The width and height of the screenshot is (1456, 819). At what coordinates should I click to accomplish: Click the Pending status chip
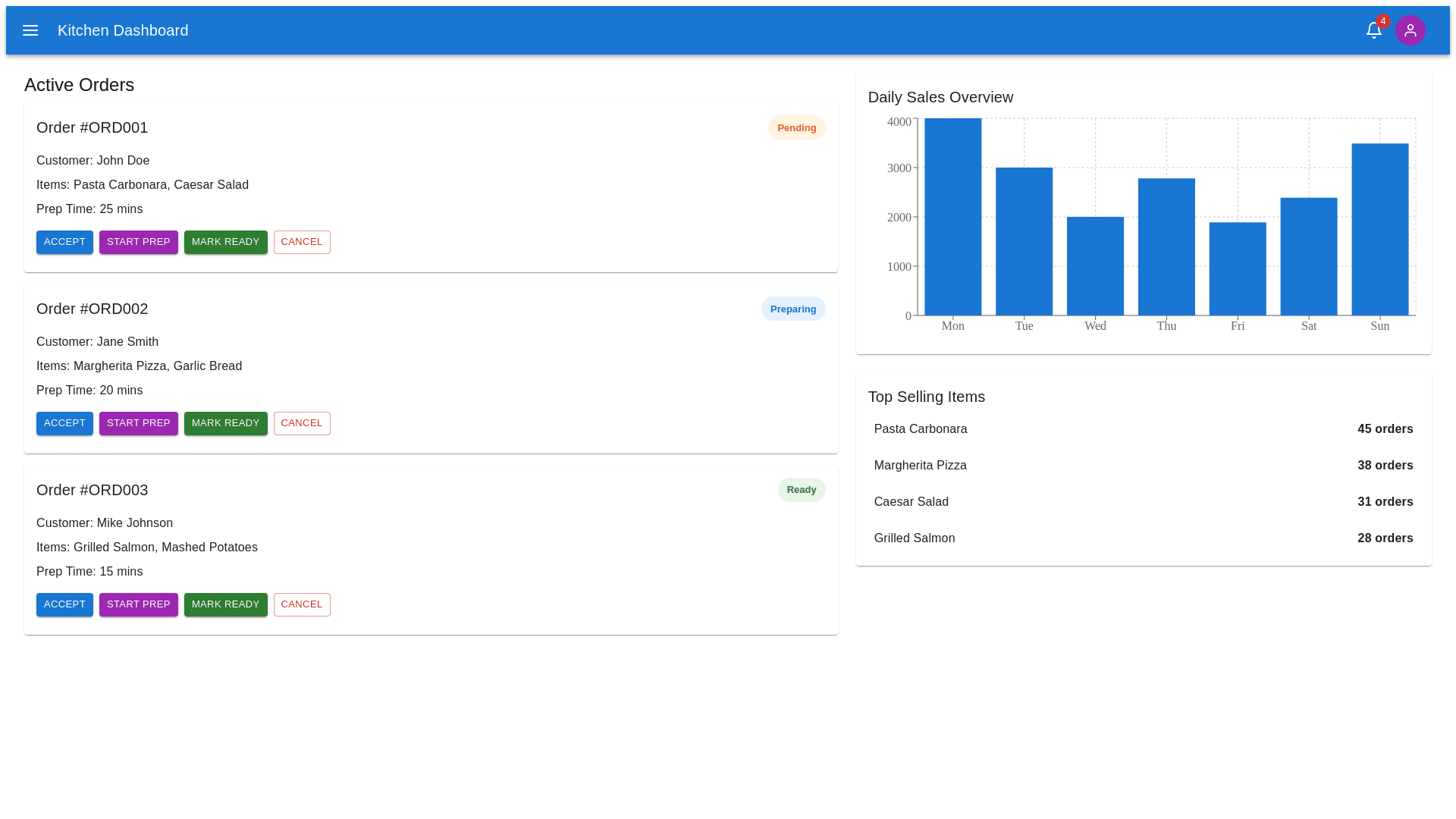[796, 127]
